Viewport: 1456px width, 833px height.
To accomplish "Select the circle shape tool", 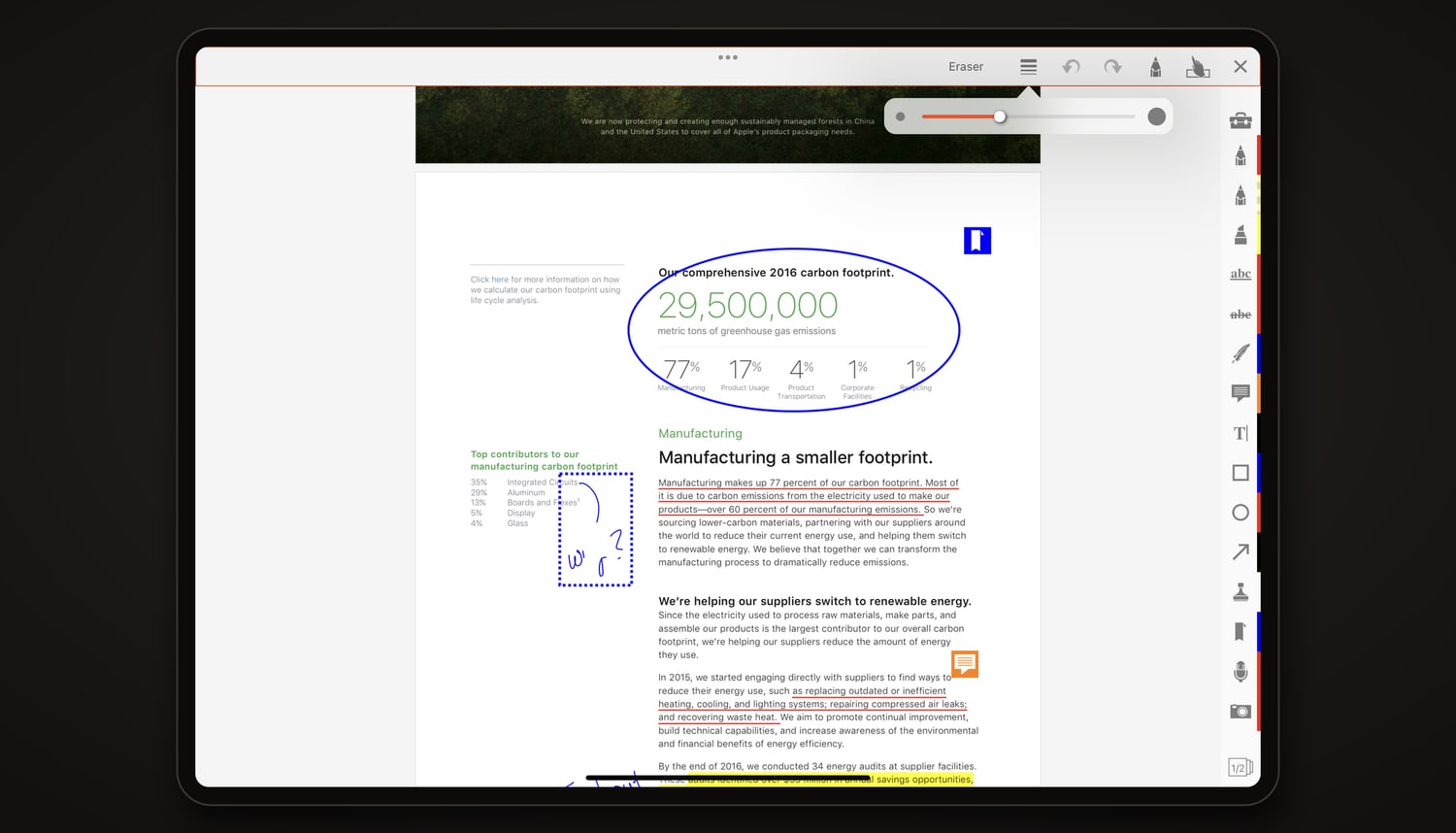I will coord(1241,513).
